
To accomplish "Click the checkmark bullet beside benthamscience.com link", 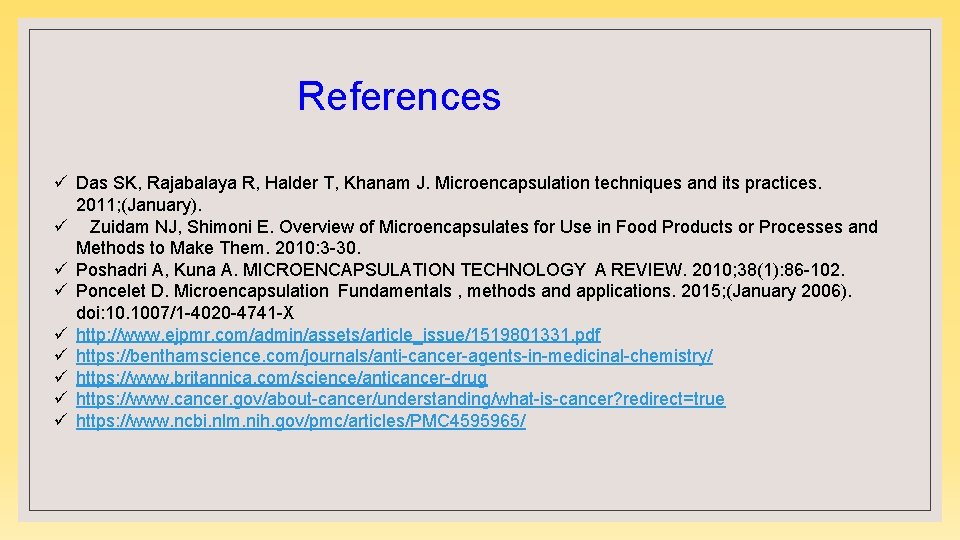I will (60, 355).
